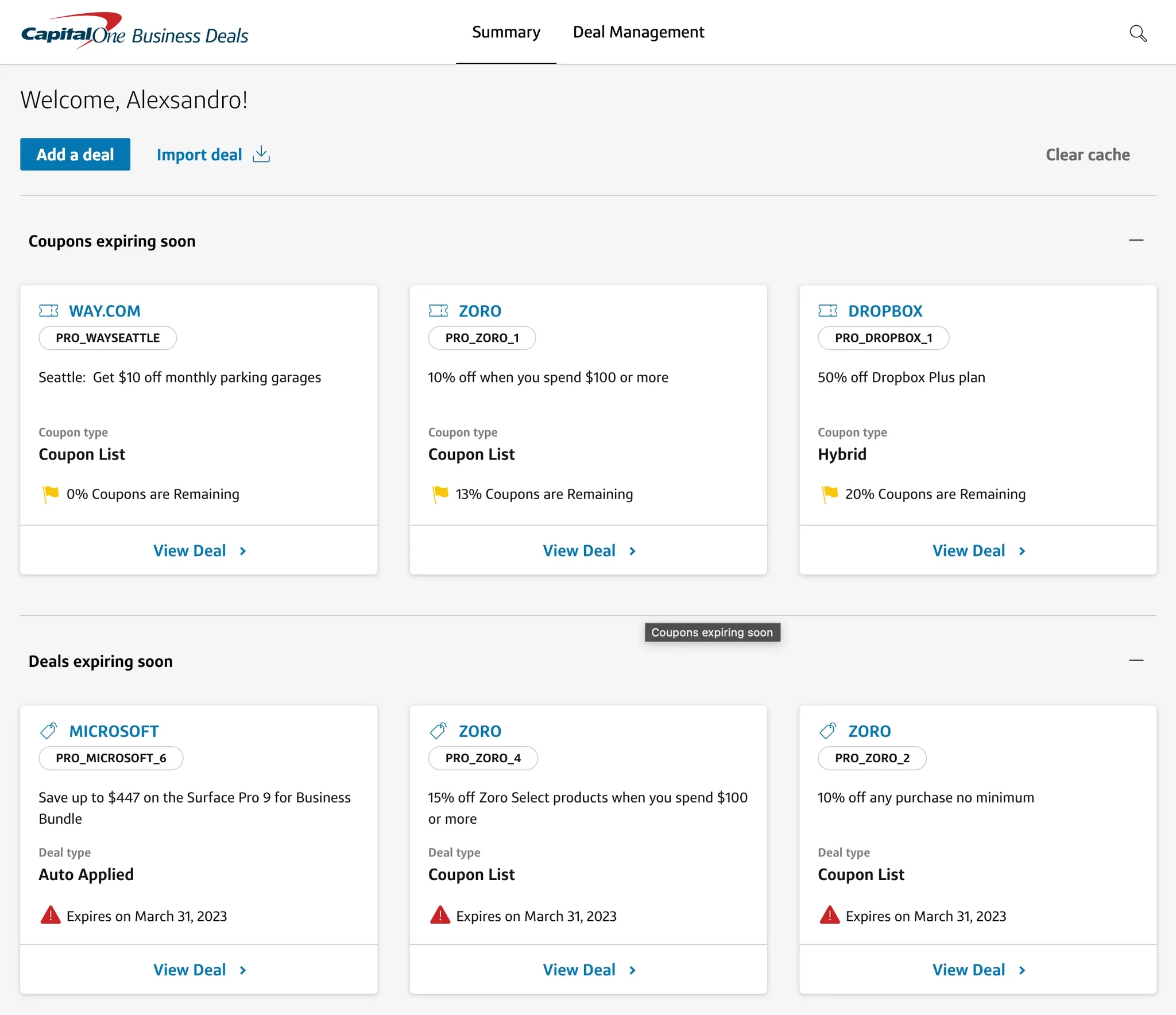Click '0% Coupons are Remaining' text

tap(153, 494)
